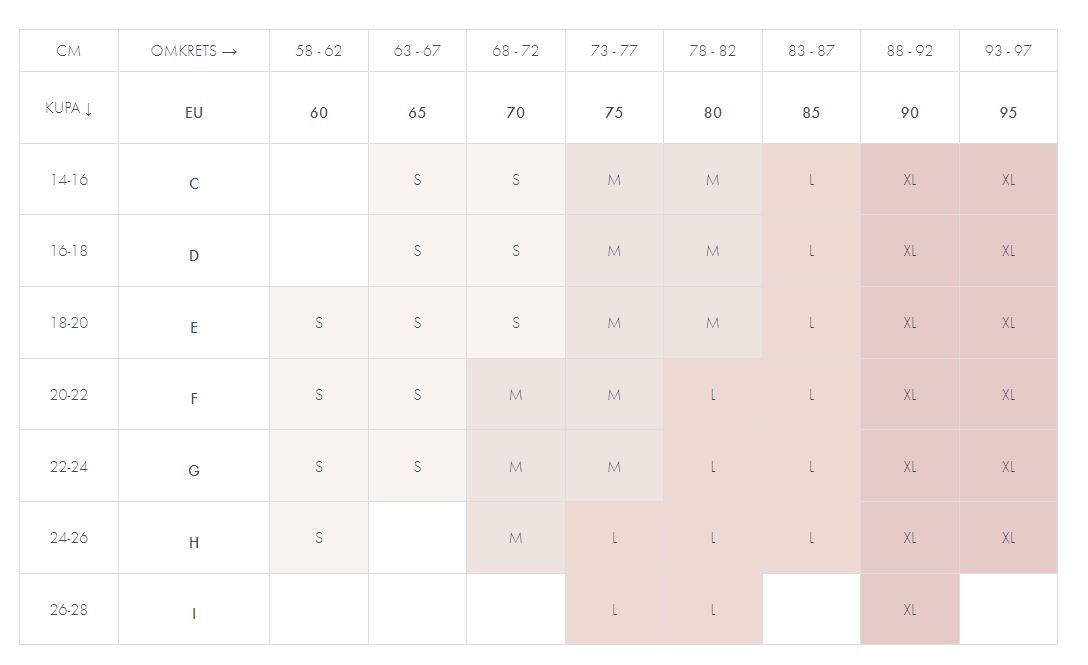Click size S for cup E, band 60
Image resolution: width=1088 pixels, height=665 pixels.
point(318,323)
